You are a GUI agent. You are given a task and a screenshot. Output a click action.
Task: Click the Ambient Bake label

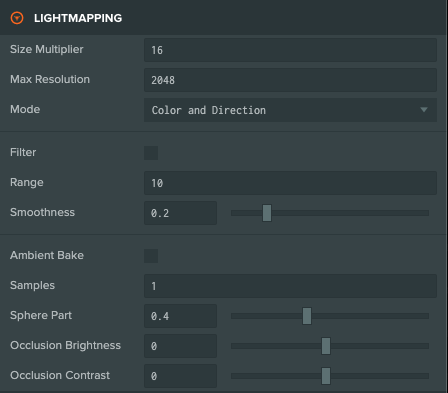click(47, 255)
